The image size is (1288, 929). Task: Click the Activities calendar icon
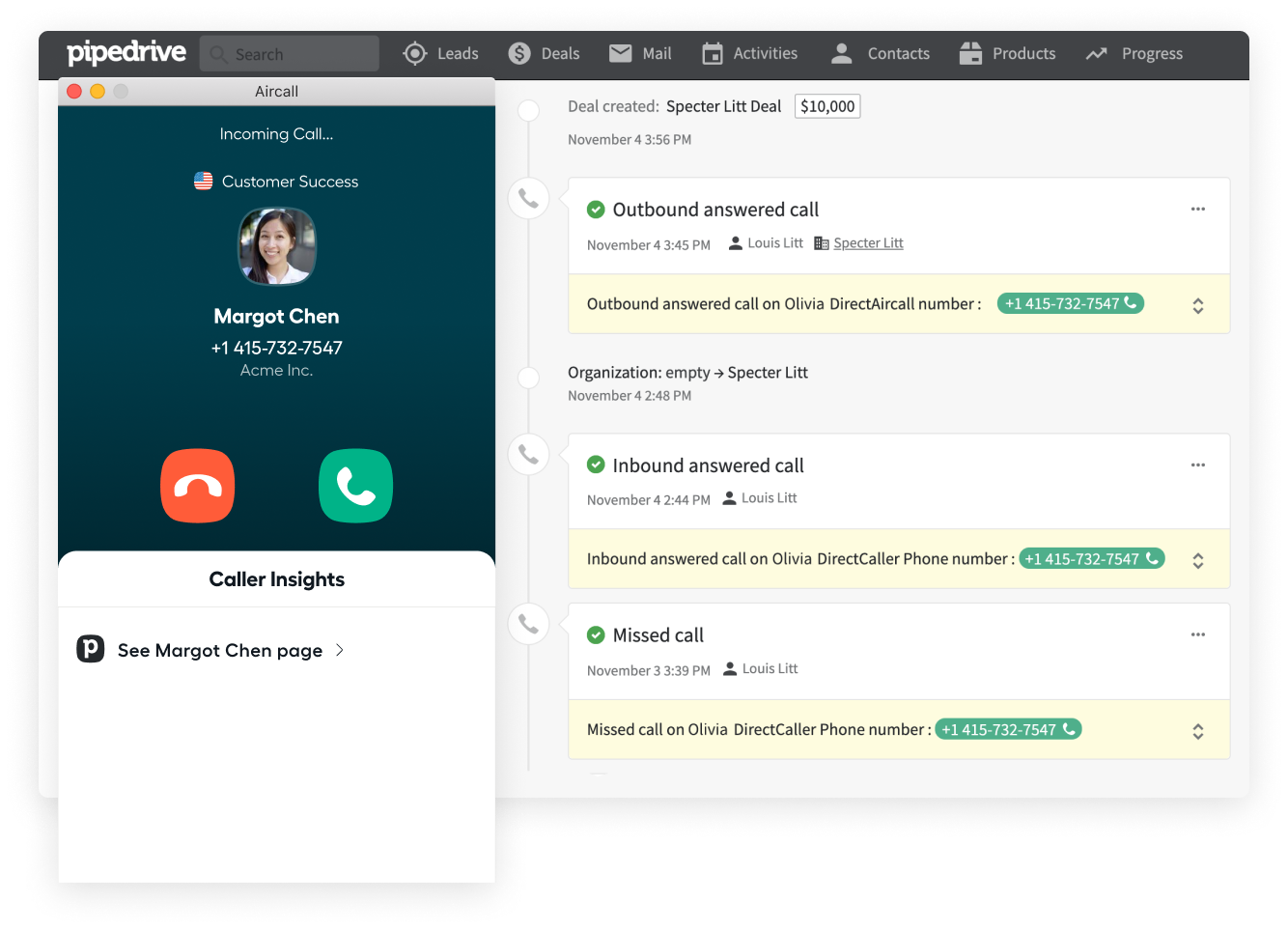coord(713,54)
